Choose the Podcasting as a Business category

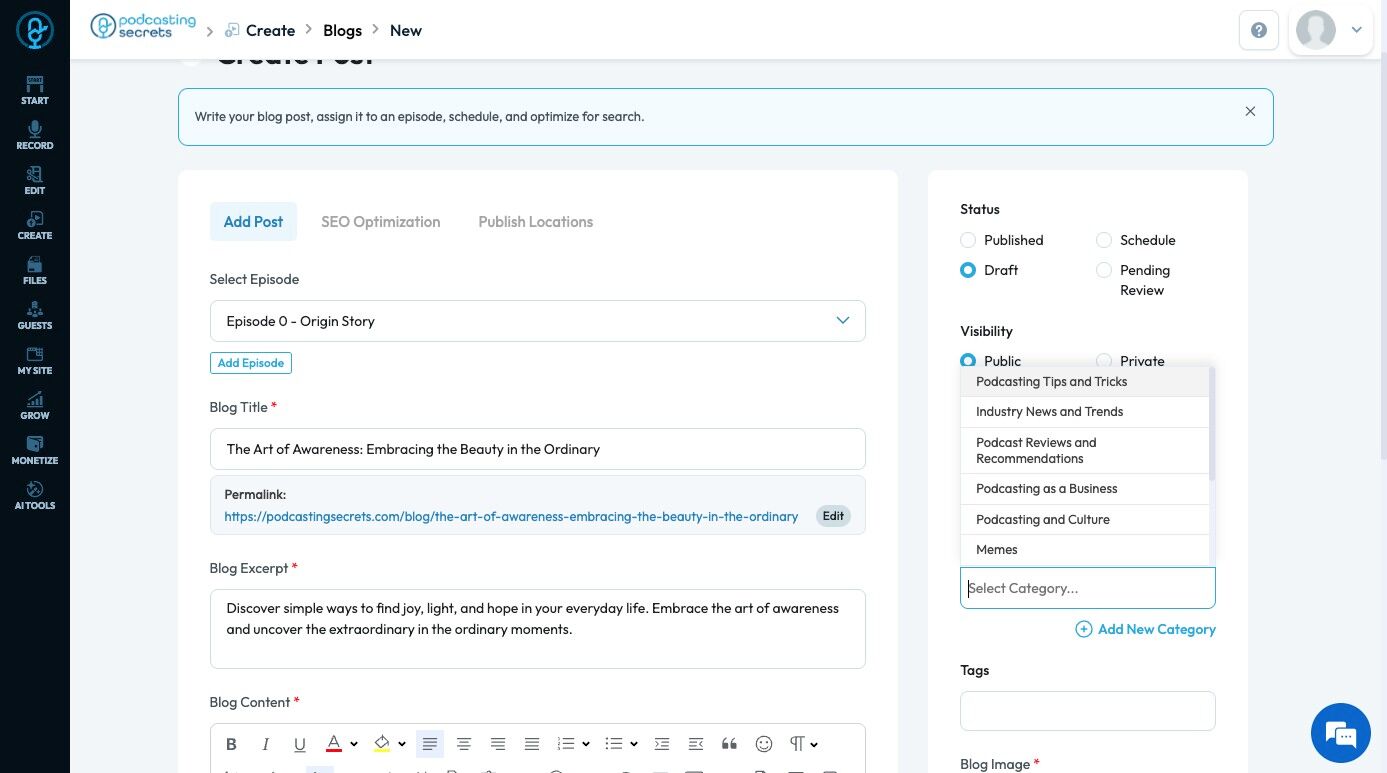(x=1085, y=489)
